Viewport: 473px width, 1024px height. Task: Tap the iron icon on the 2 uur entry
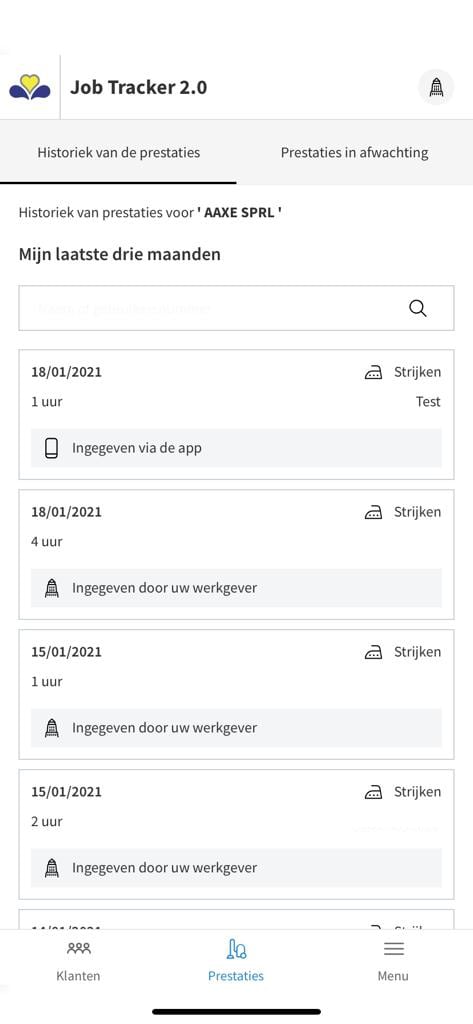(373, 792)
